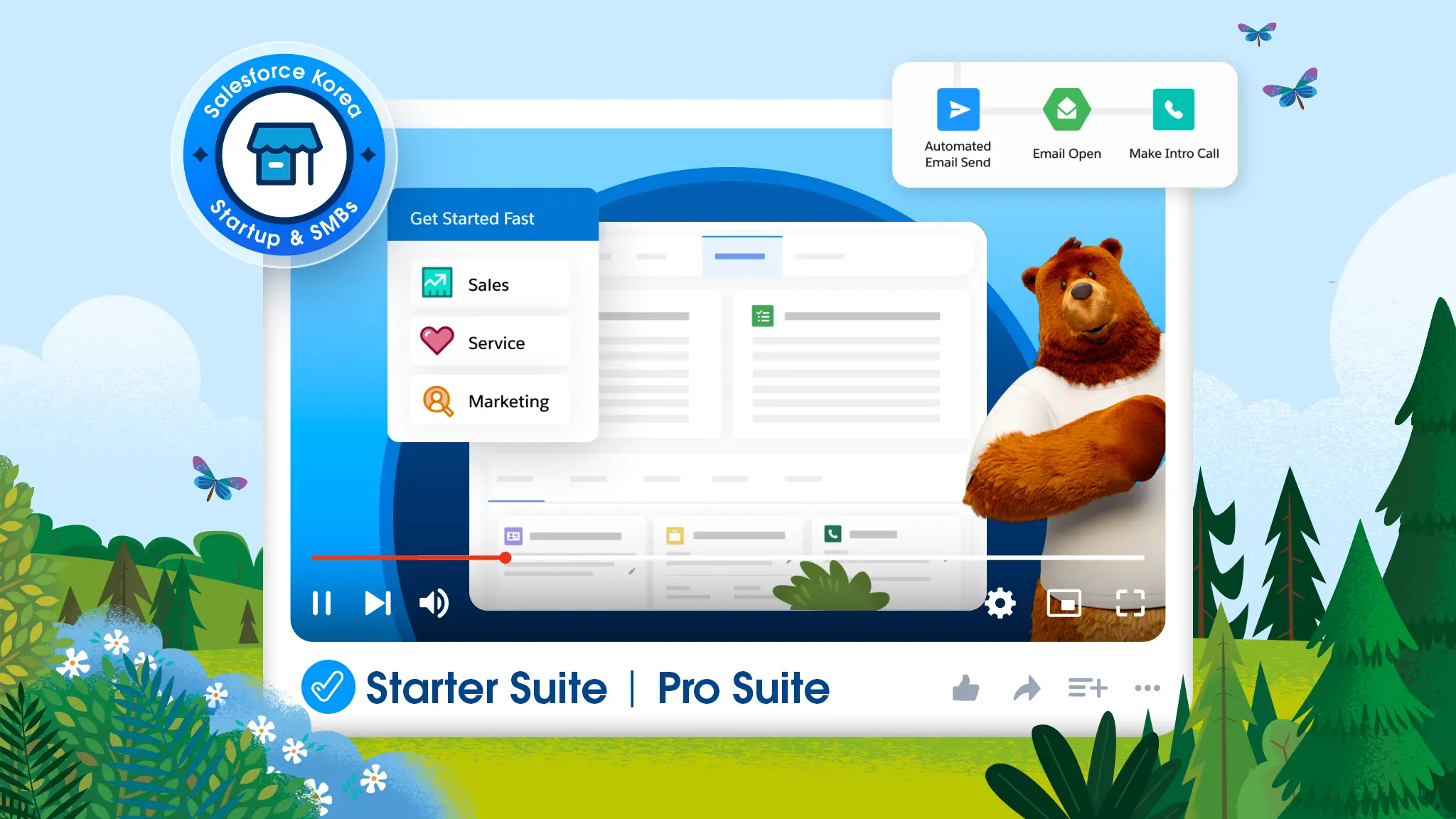
Task: Skip to the next video
Action: coord(378,603)
